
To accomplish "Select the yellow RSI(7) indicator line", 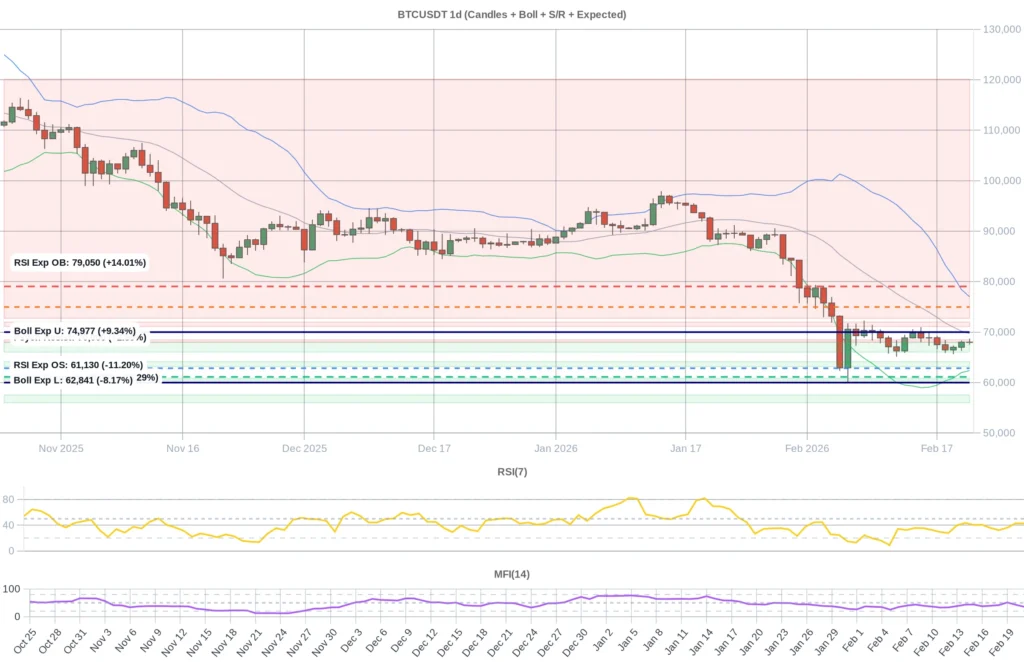I will click(x=630, y=497).
